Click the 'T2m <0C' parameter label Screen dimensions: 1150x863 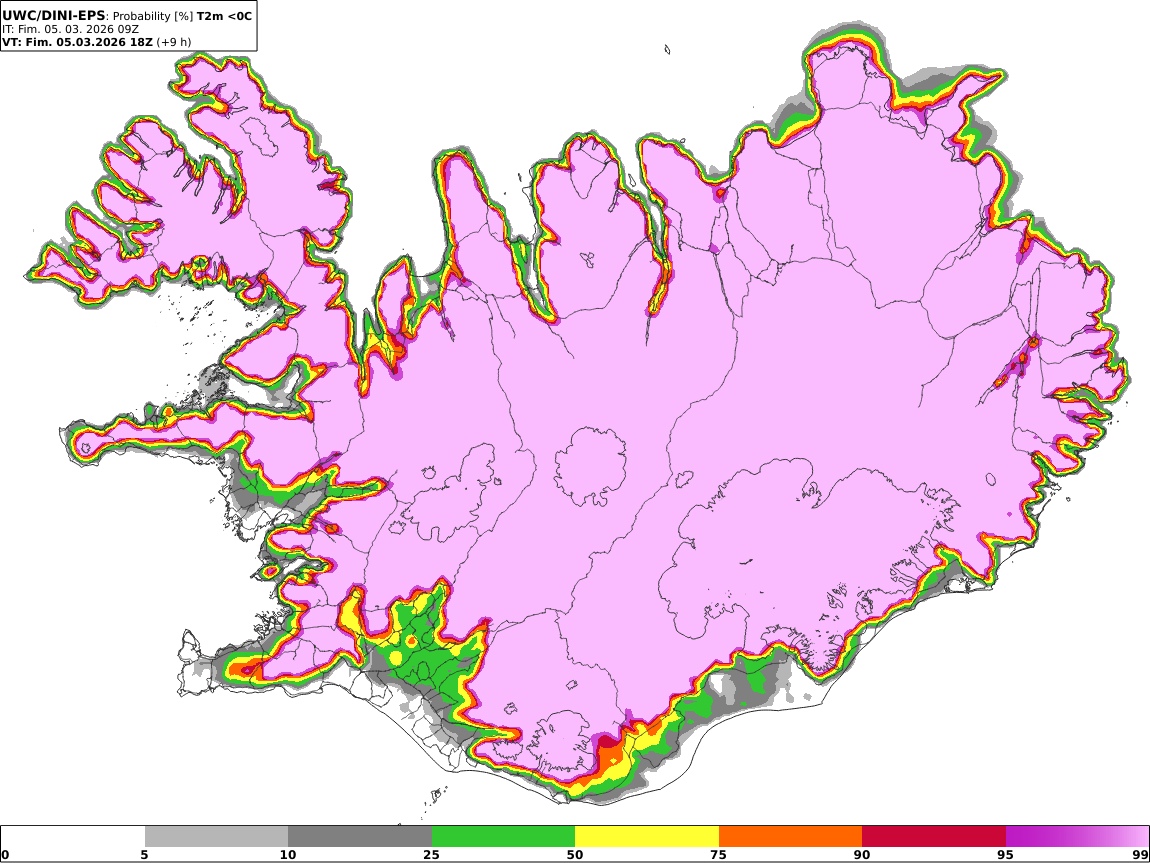coord(224,15)
